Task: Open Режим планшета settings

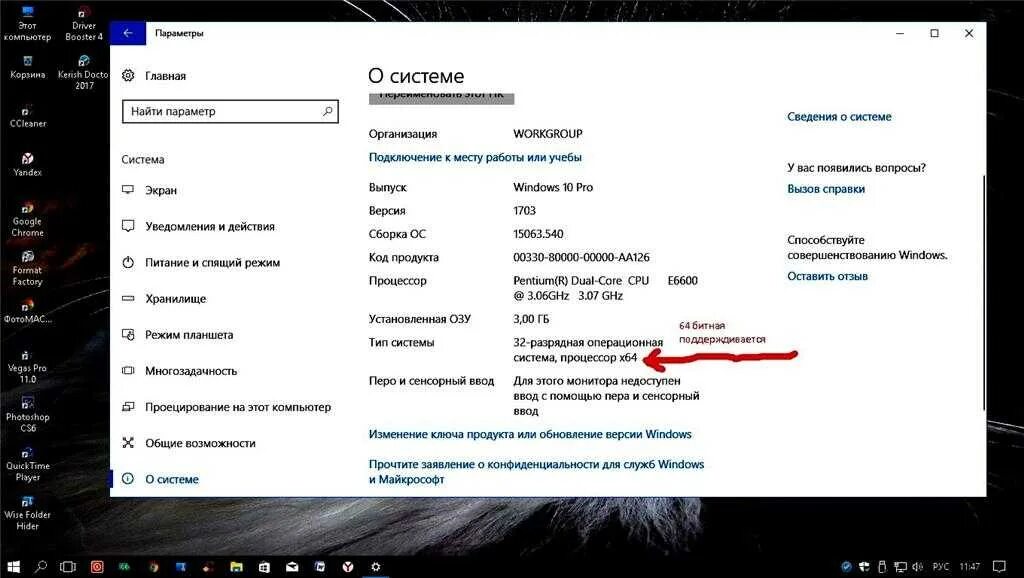Action: 189,335
